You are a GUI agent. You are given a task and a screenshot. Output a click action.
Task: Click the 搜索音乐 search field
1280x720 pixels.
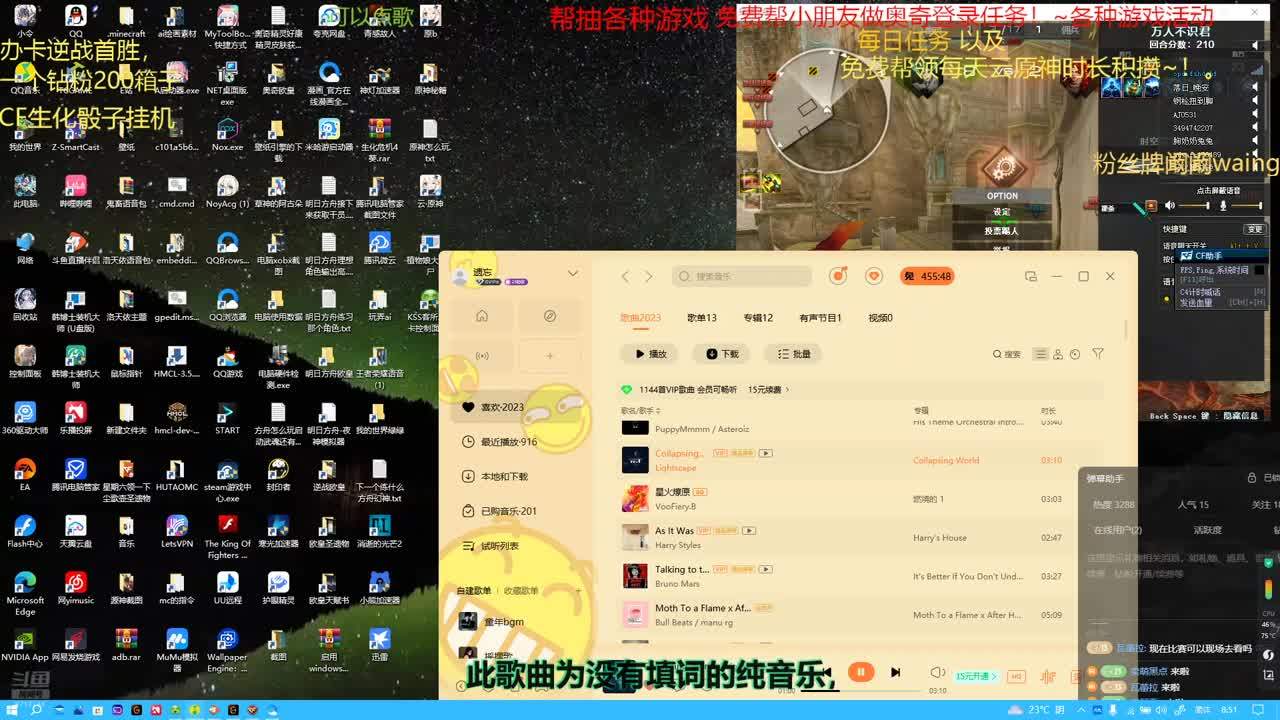pyautogui.click(x=740, y=276)
